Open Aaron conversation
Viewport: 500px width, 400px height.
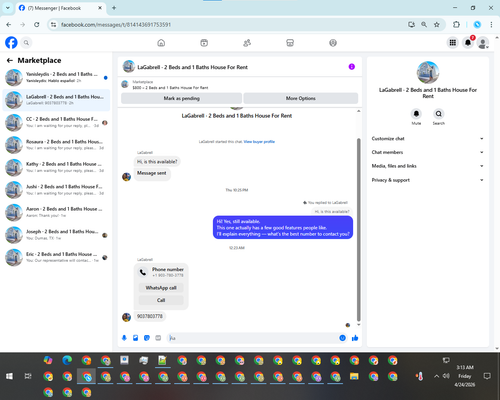pos(56,212)
